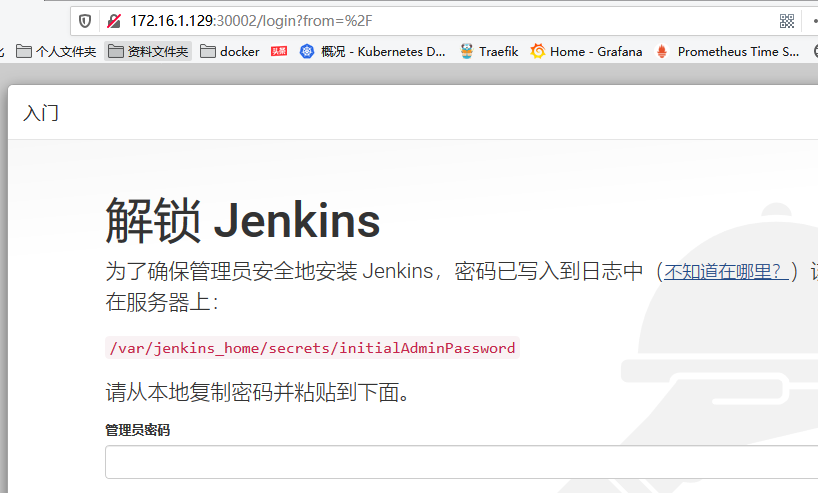Open 概况 - Kubernetes Dashboard bookmark
The image size is (818, 493).
383,51
